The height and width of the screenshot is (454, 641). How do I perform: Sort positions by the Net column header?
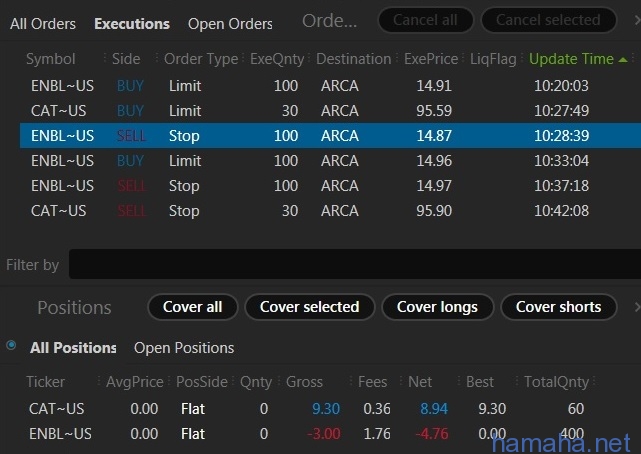[x=420, y=382]
